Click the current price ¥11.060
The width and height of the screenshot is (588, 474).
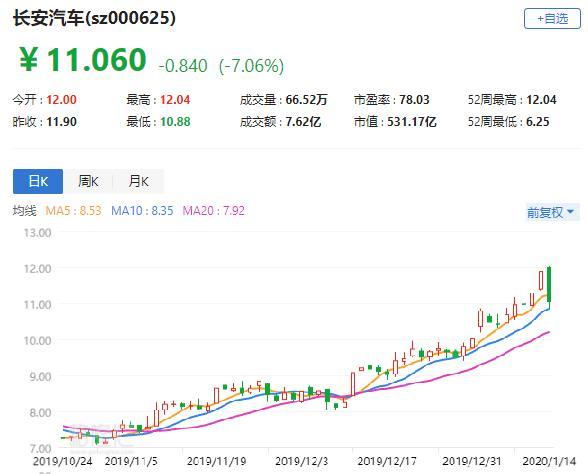[82, 59]
